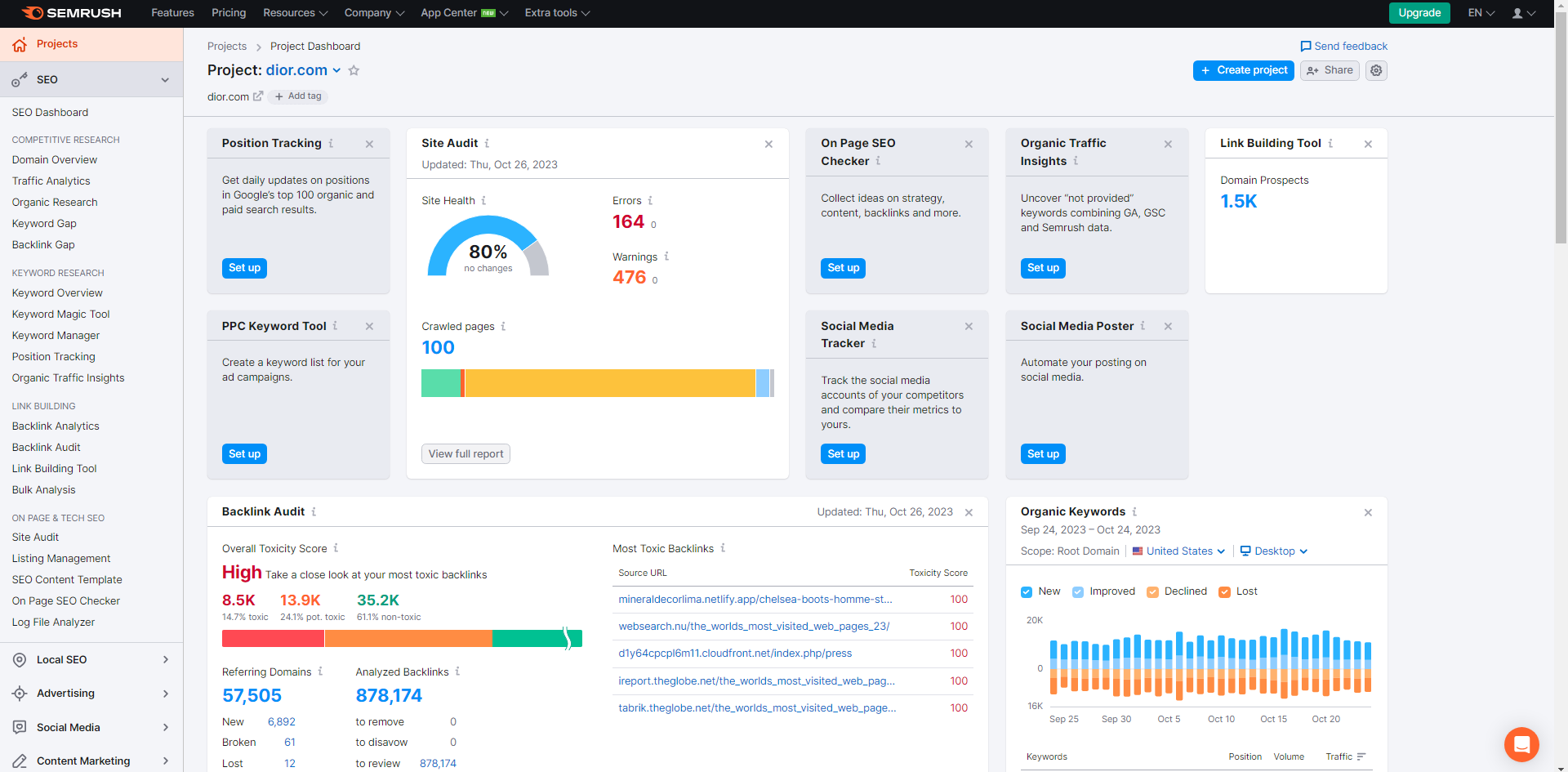
Task: Toggle the New keywords checkbox
Action: tap(1027, 592)
